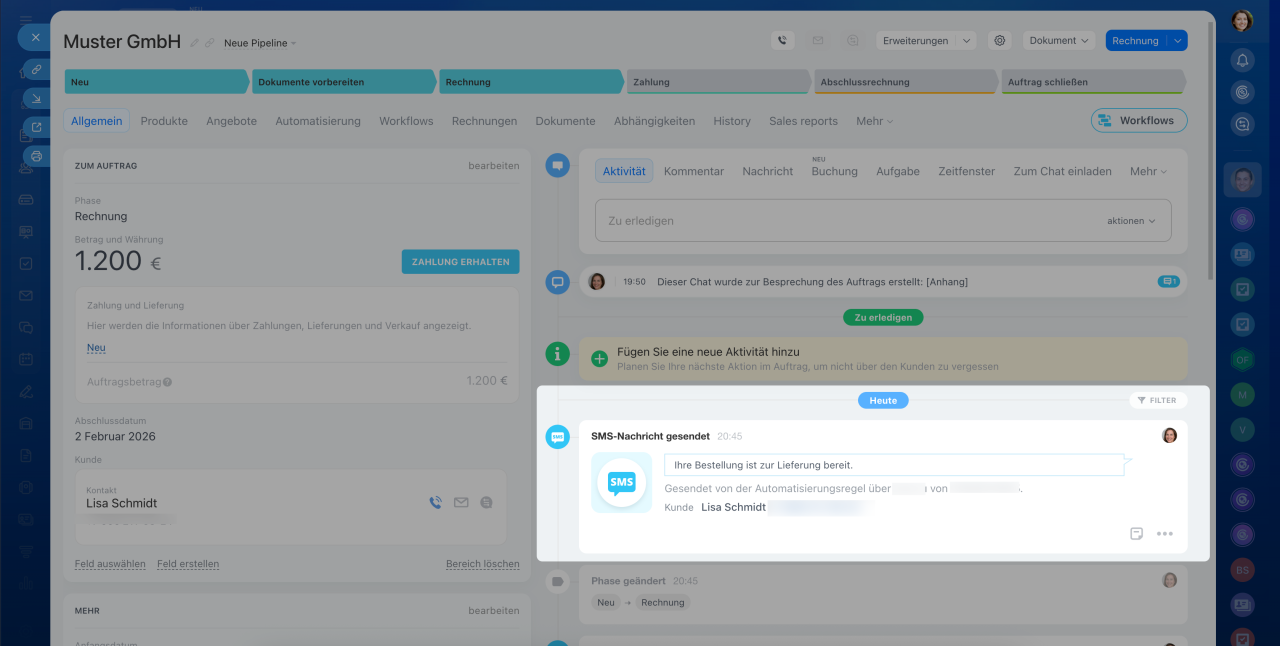Open the arrow next to Rechnung button
The width and height of the screenshot is (1280, 646).
click(1177, 41)
